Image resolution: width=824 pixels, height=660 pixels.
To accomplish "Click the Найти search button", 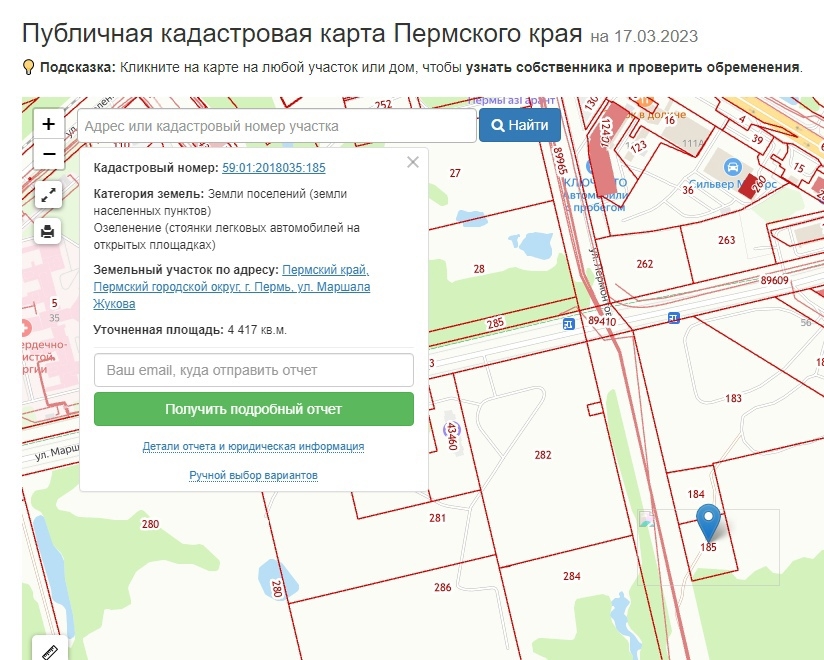I will (520, 125).
